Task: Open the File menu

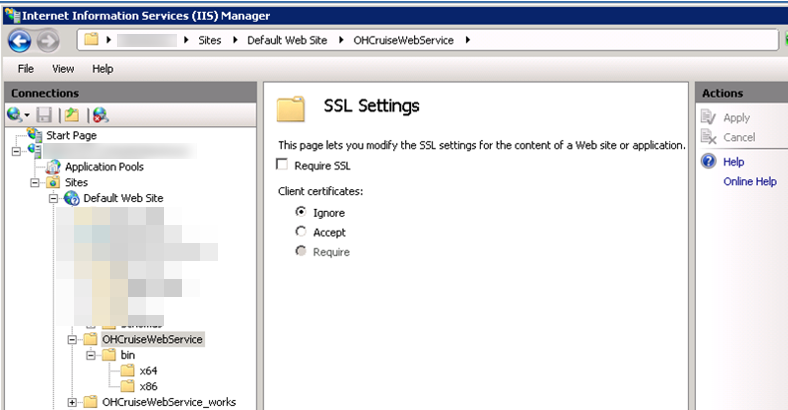Action: (26, 69)
